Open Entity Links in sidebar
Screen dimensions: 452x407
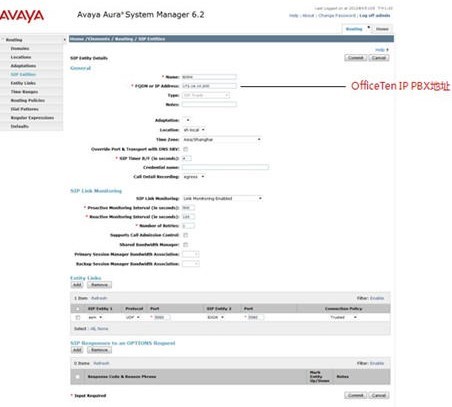pyautogui.click(x=23, y=83)
